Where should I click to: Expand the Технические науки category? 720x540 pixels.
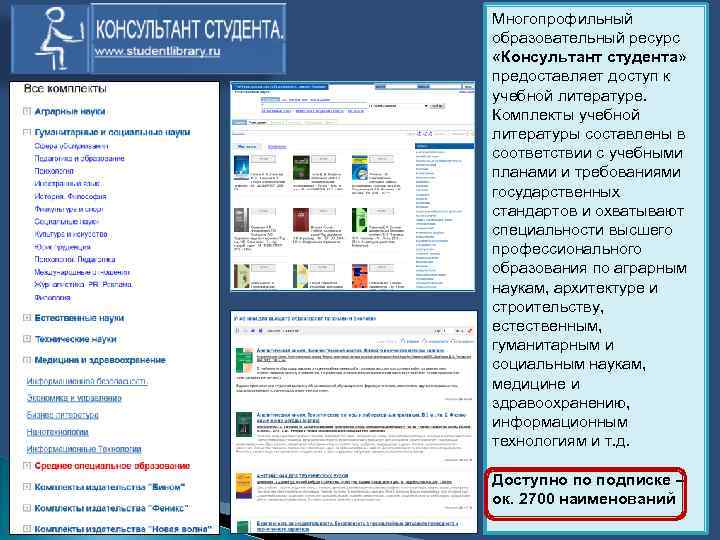tap(27, 339)
